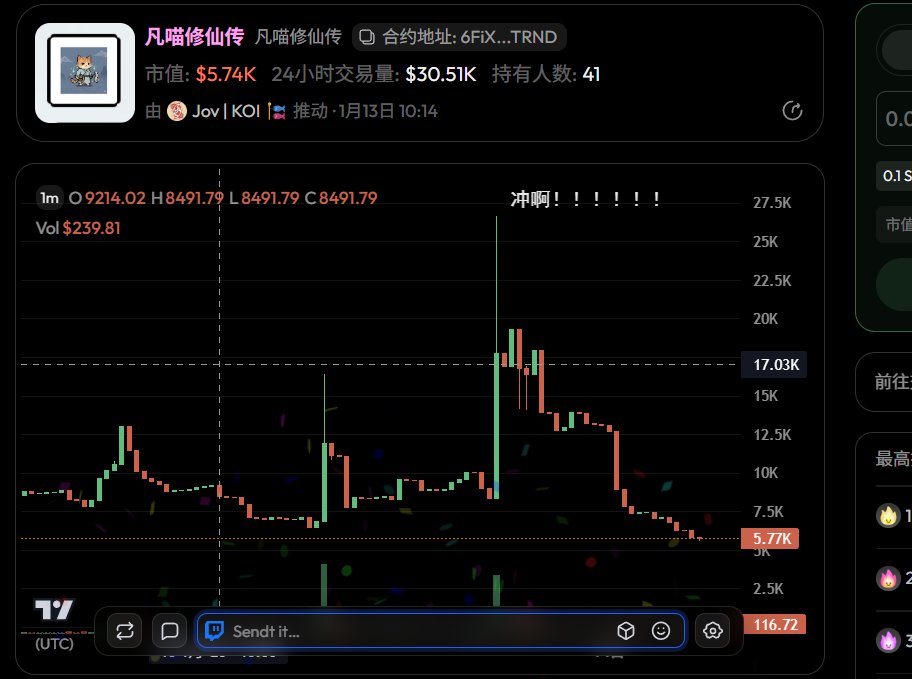Screen dimensions: 912x679
Task: Open the emoji smiley picker
Action: coord(661,631)
